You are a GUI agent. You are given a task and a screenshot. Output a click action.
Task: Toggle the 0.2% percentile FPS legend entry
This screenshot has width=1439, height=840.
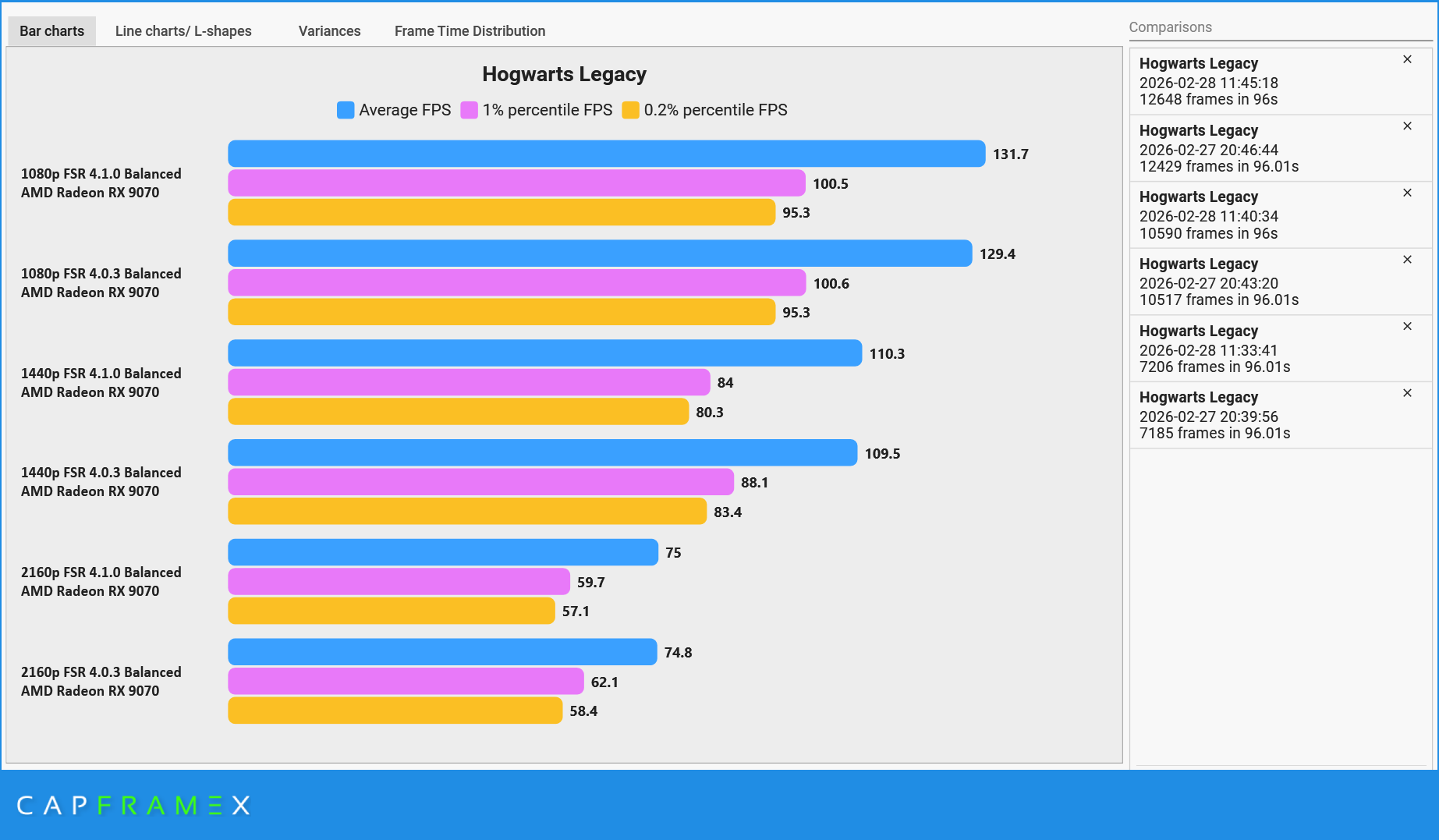704,110
